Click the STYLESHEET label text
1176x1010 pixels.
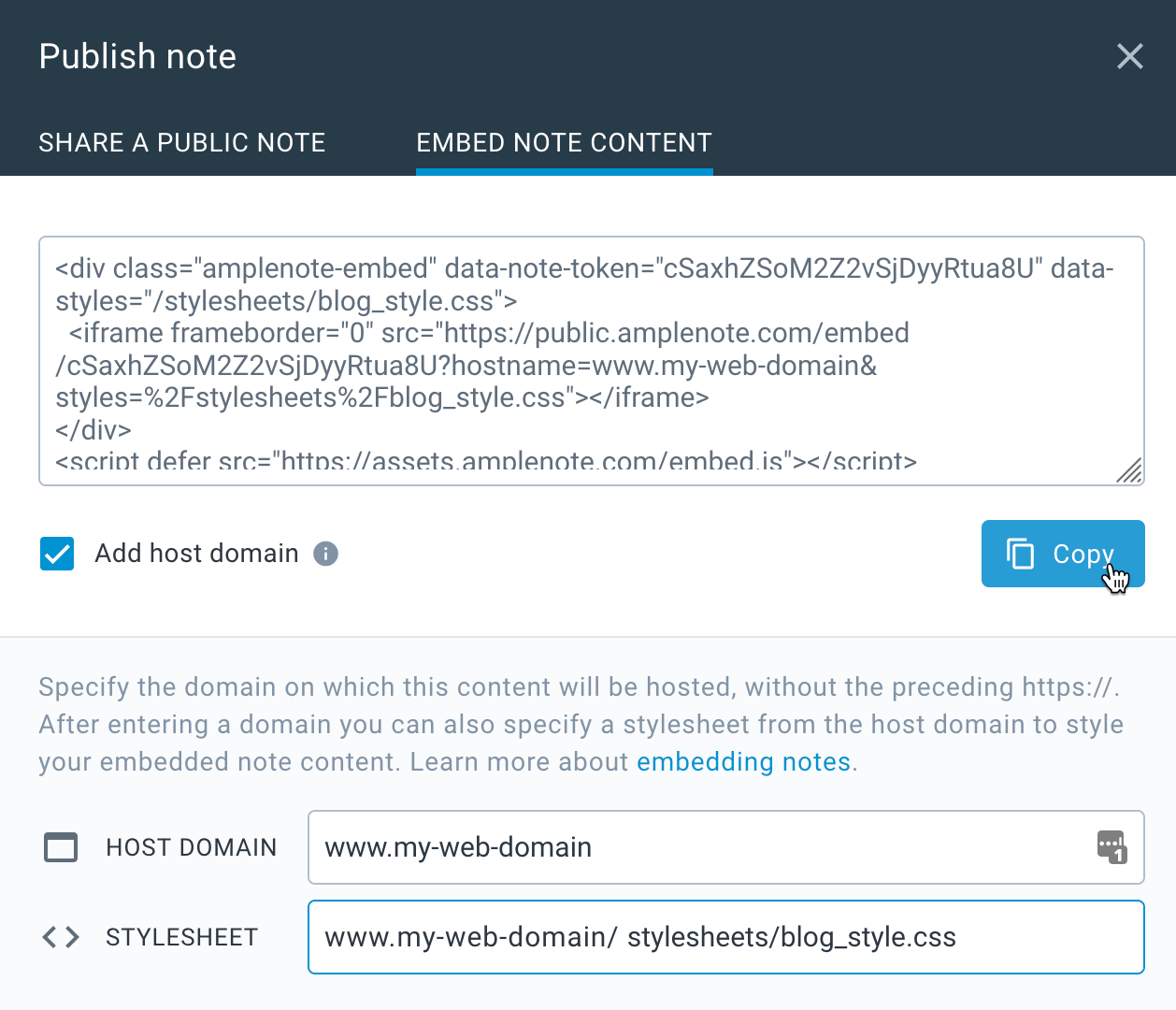click(x=182, y=937)
